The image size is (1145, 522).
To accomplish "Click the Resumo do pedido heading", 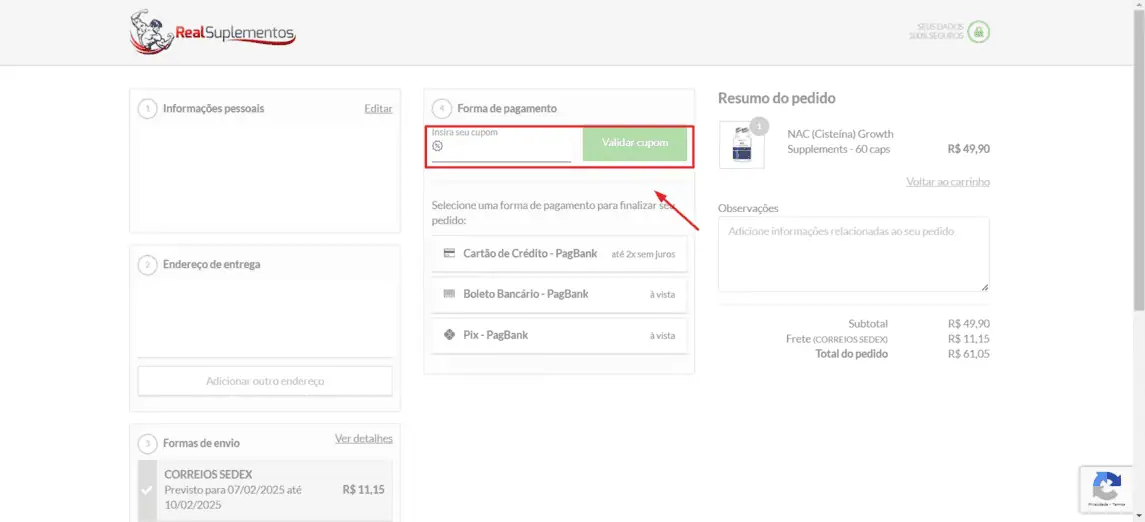I will [x=777, y=98].
